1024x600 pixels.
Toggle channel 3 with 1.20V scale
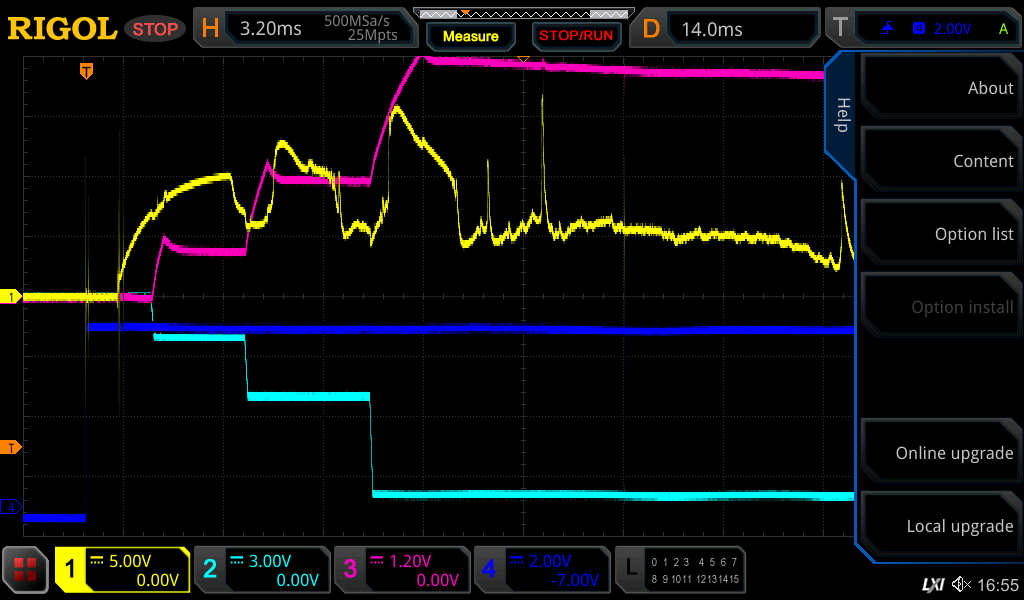[400, 570]
